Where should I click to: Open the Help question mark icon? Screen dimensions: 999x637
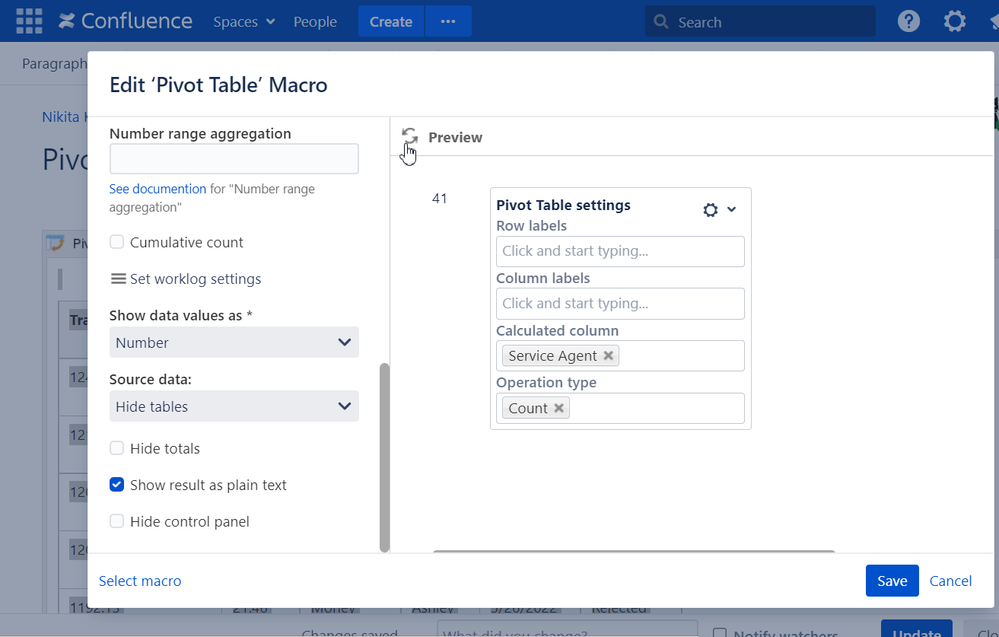pos(909,21)
